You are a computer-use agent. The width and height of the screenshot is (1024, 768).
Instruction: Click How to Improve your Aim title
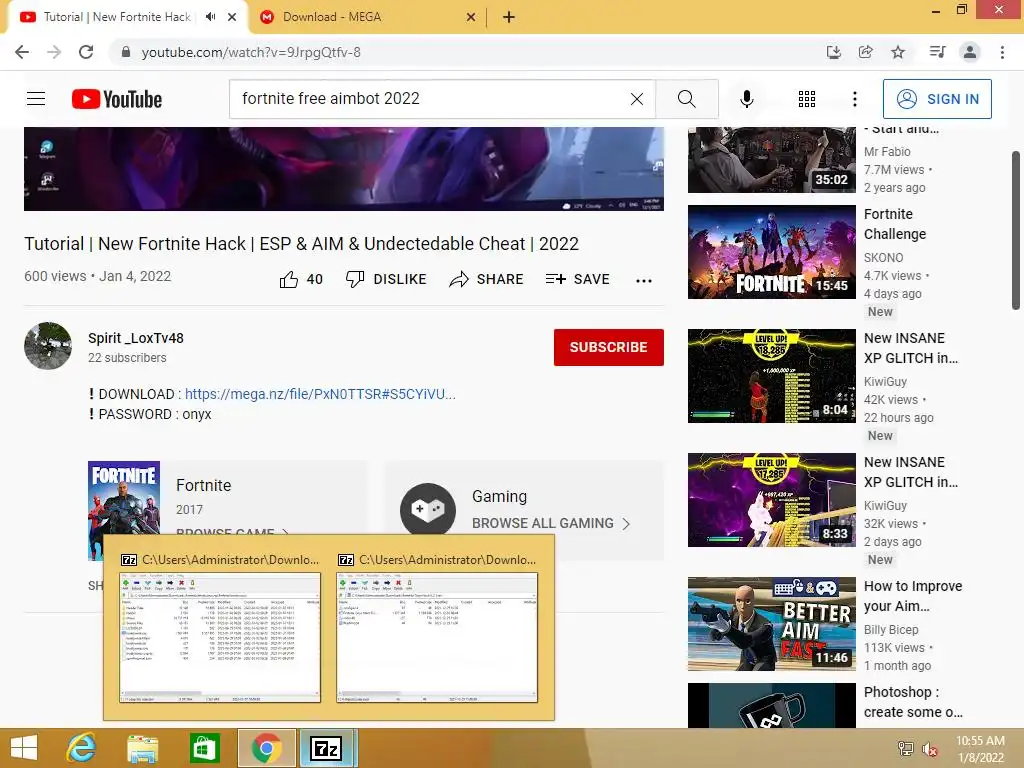click(x=913, y=596)
